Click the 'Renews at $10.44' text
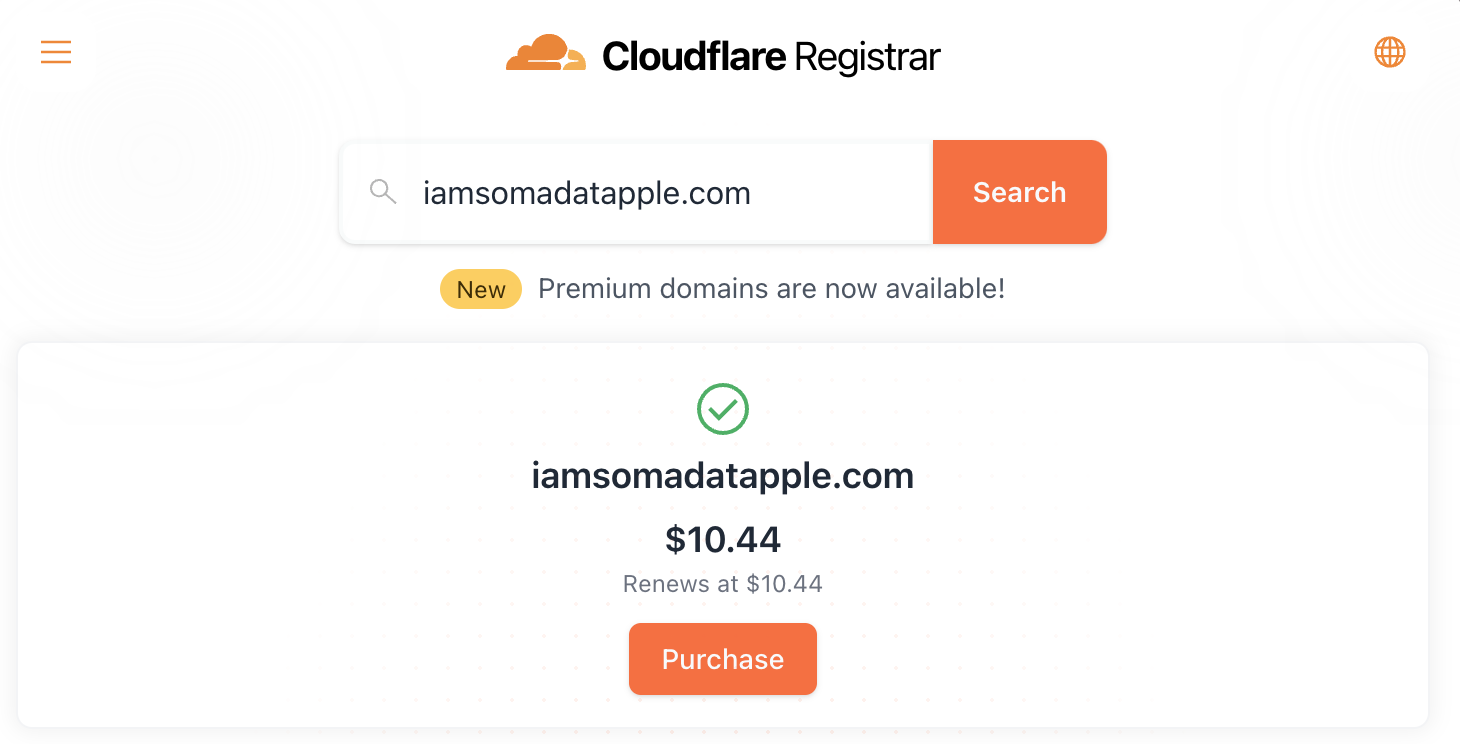Viewport: 1460px width, 744px height. pyautogui.click(x=723, y=584)
